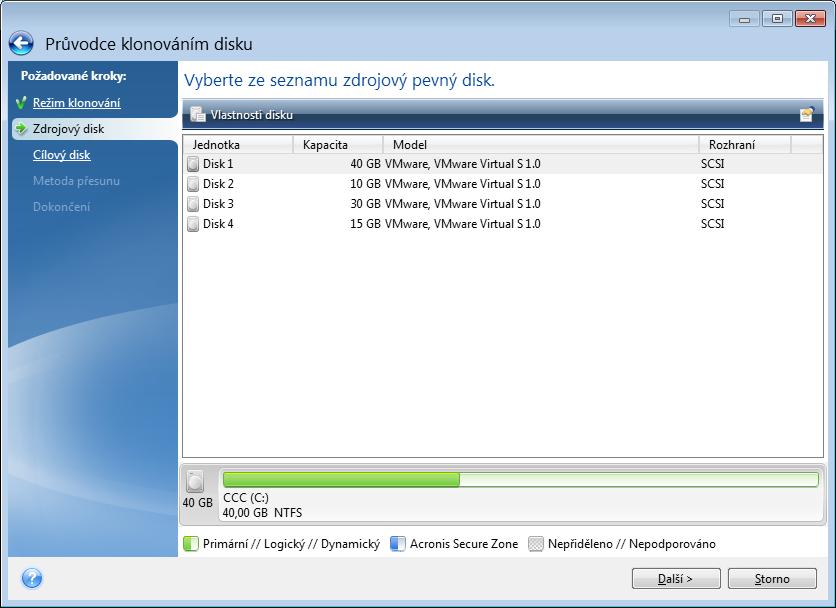Click the SCSI interface cell of Disk 4
This screenshot has height=608, width=836.
[x=712, y=224]
